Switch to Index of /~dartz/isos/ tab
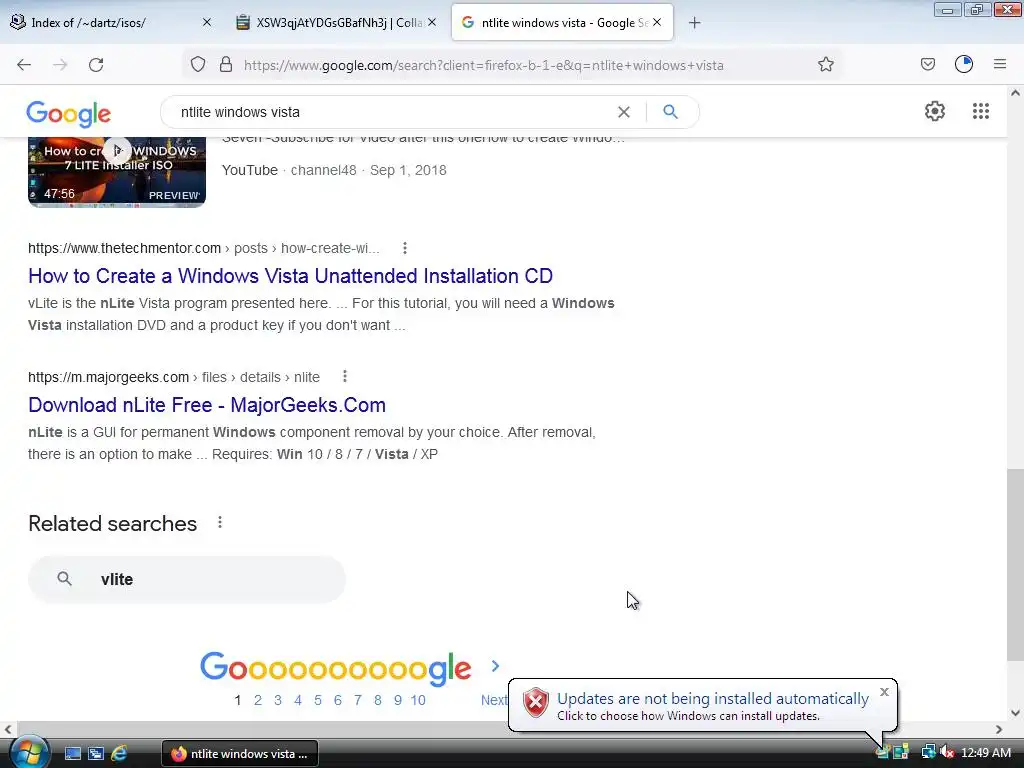Screen dimensions: 1024x768 point(111,22)
